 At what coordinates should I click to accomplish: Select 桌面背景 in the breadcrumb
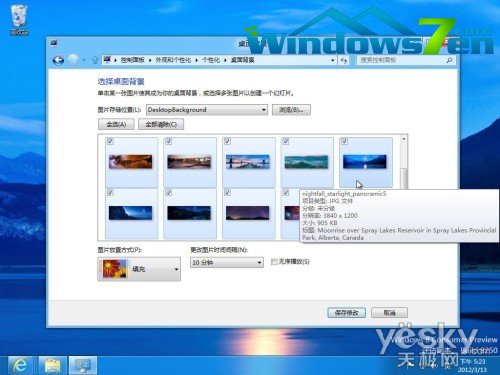point(242,60)
